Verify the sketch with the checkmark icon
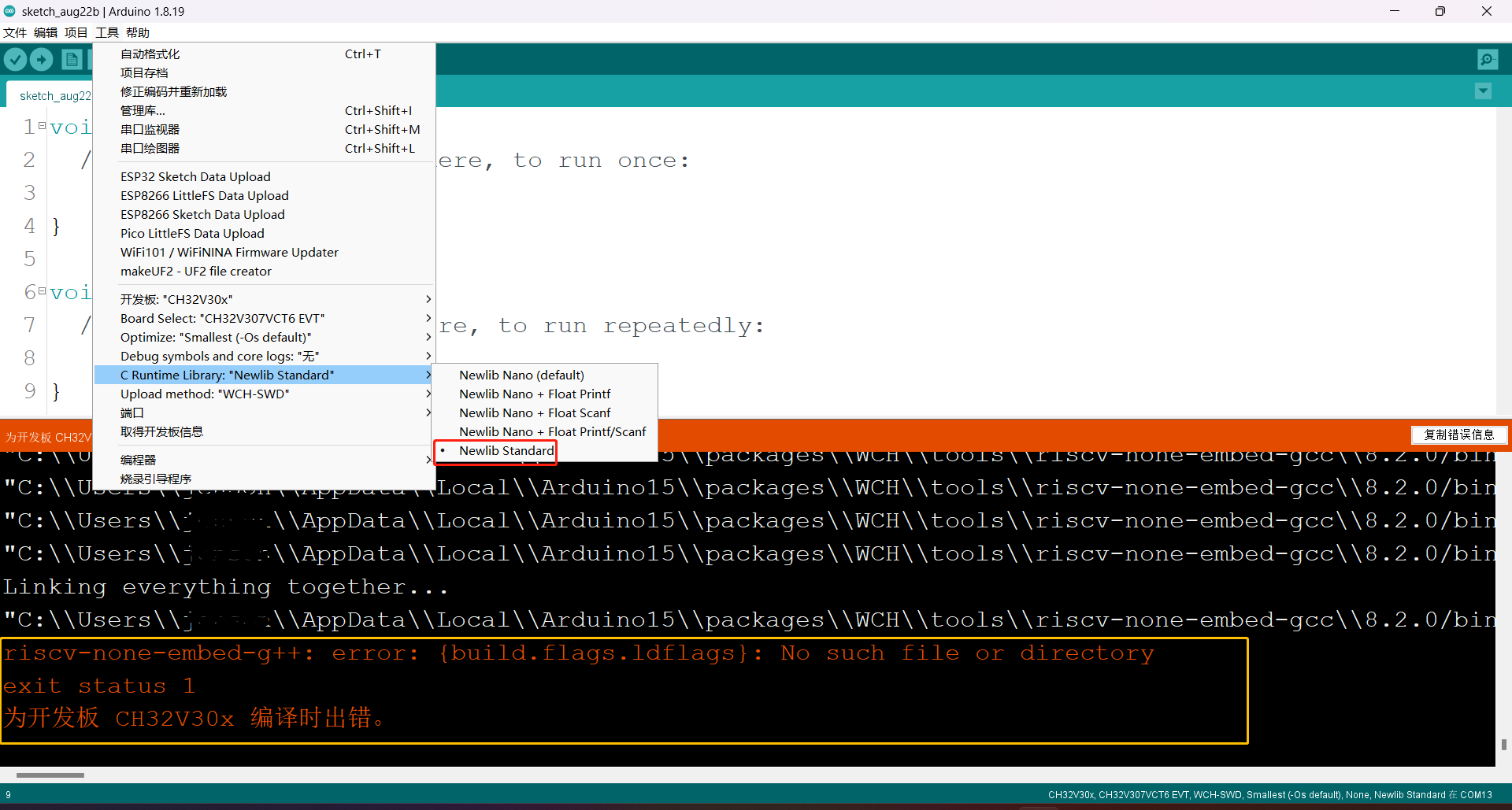Viewport: 1512px width, 810px height. coord(15,59)
